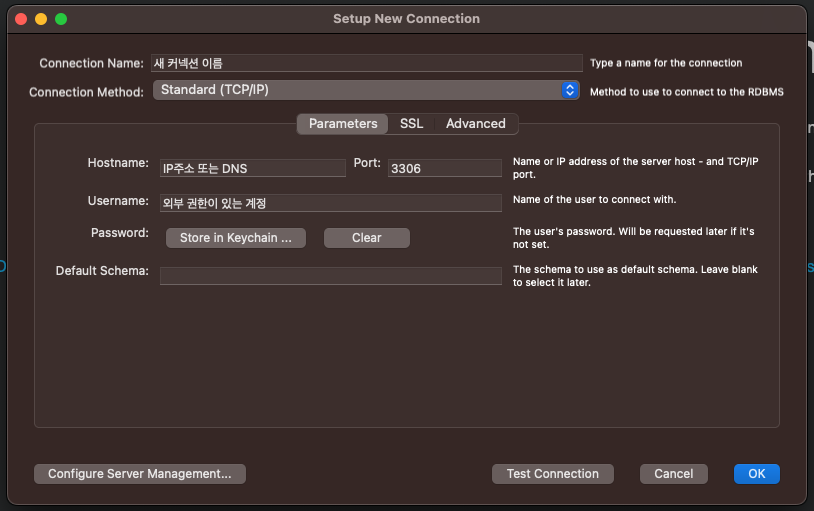Open the Connection Method dropdown

366,90
